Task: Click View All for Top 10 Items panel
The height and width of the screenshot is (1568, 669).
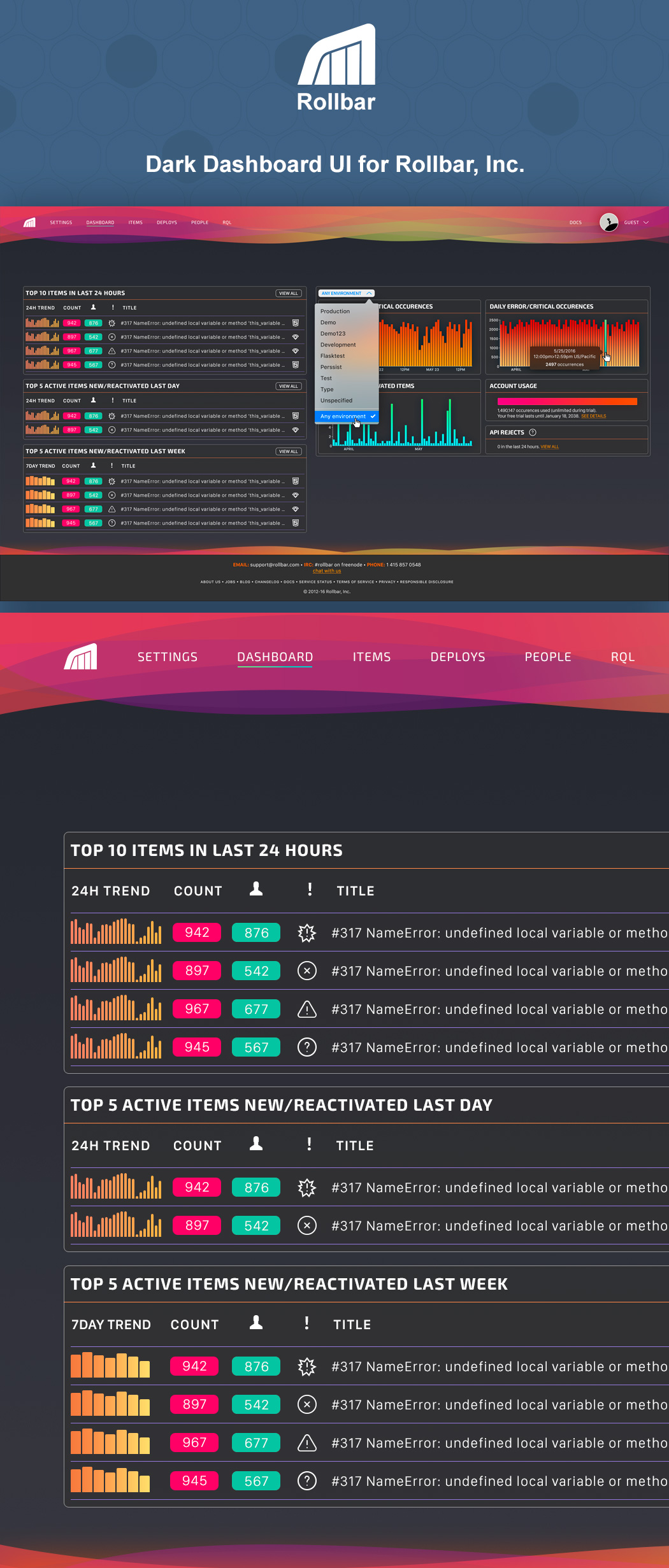Action: [289, 294]
